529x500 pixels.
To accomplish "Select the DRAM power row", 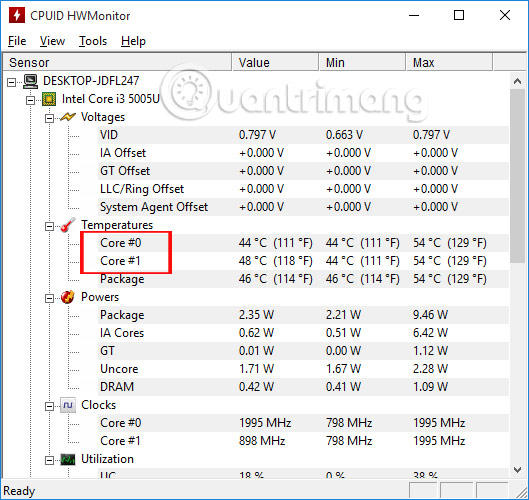I will point(304,387).
